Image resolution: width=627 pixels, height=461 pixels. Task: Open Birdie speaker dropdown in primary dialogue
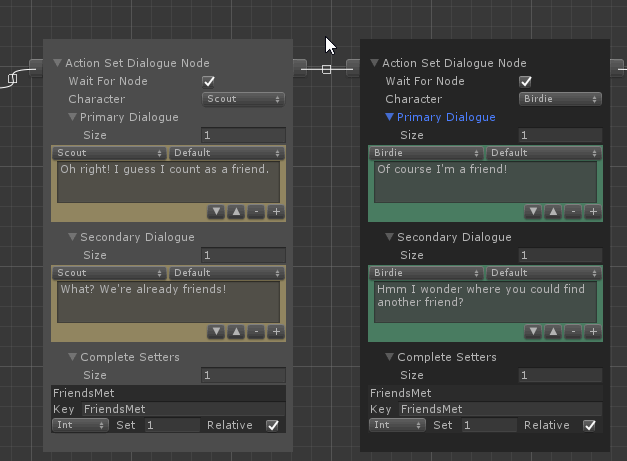click(x=426, y=153)
